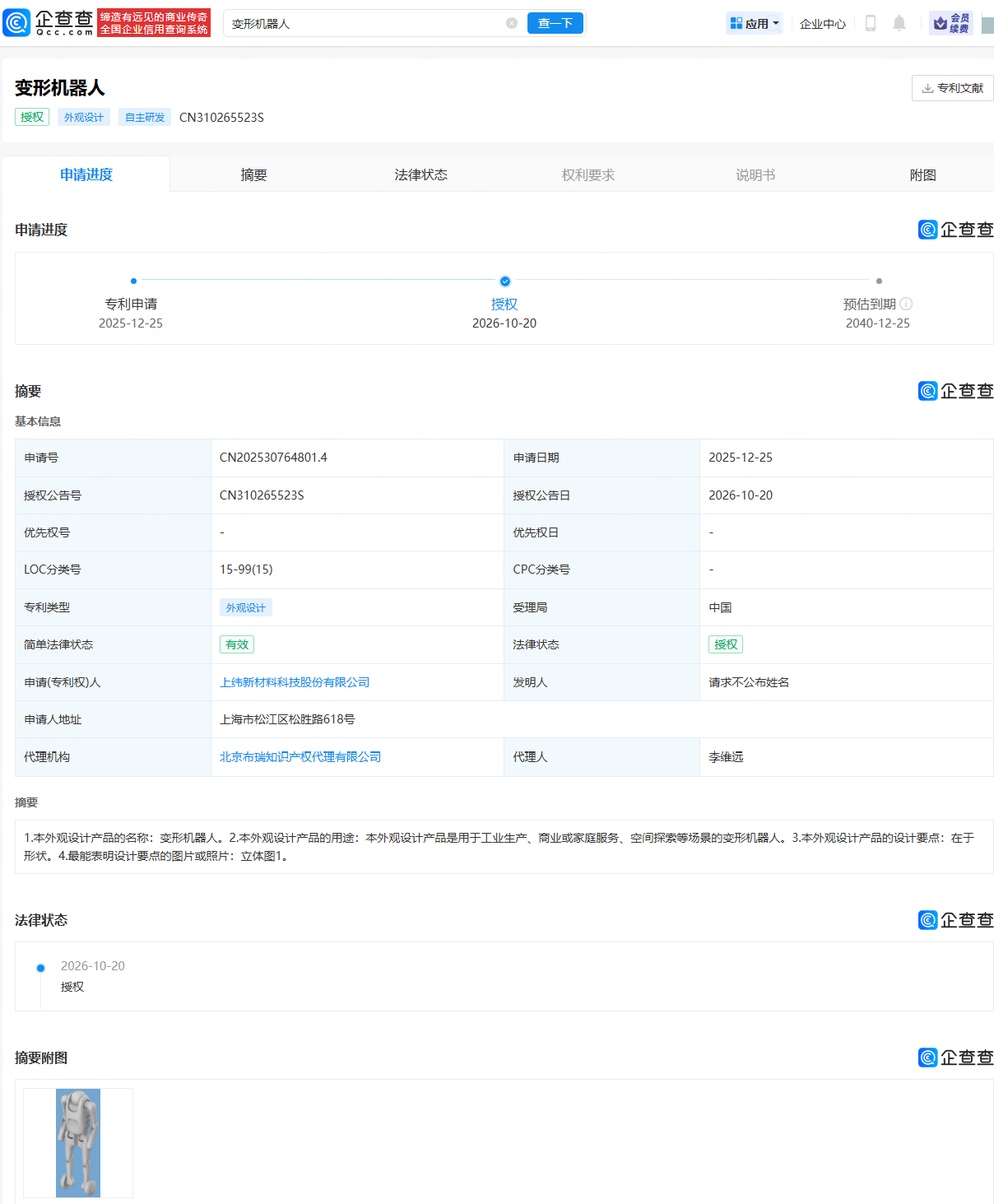Click the info icon beside 预估到期
994x1204 pixels.
[906, 304]
